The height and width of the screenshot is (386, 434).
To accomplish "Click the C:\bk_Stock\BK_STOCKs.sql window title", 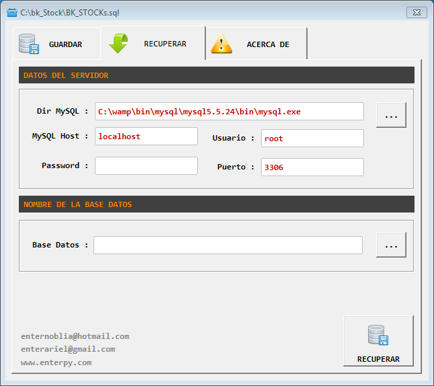I will click(70, 13).
